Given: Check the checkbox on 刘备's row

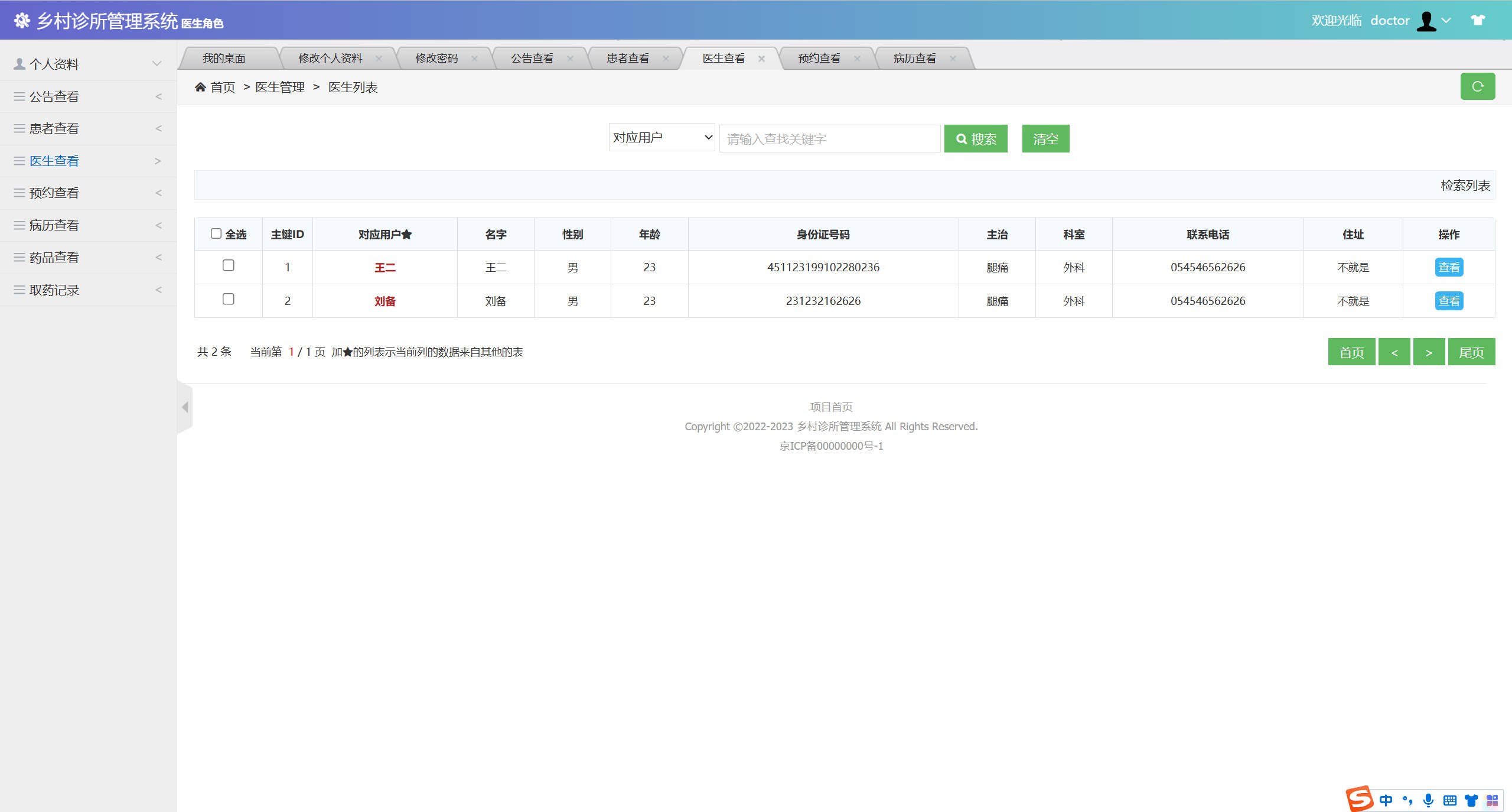Looking at the screenshot, I should pos(229,300).
